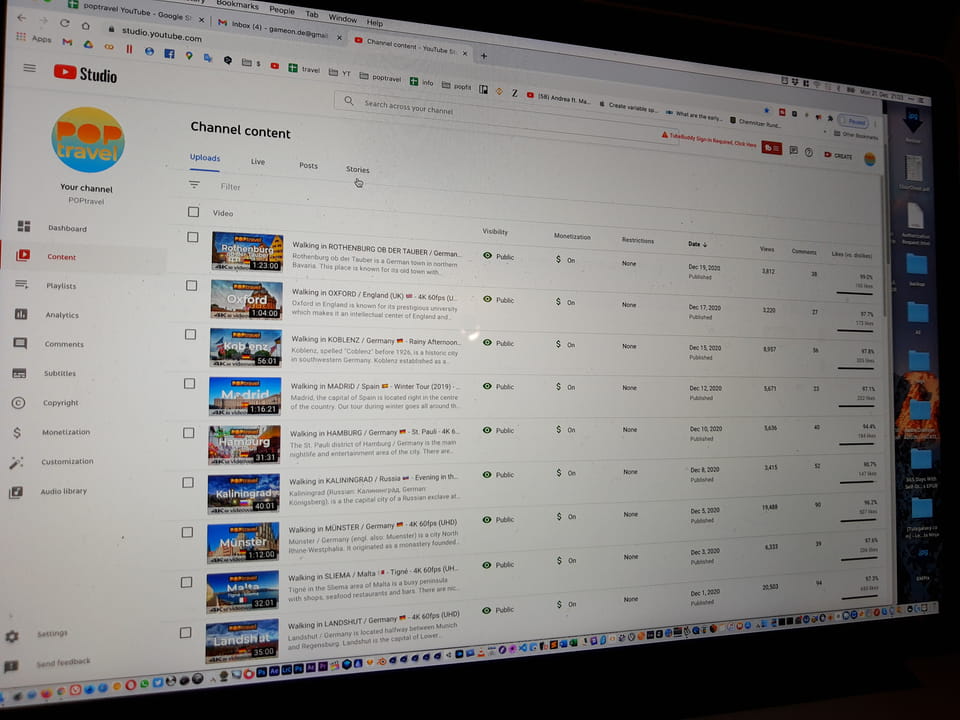Switch to the Live tab
Viewport: 960px width, 720px height.
point(258,161)
